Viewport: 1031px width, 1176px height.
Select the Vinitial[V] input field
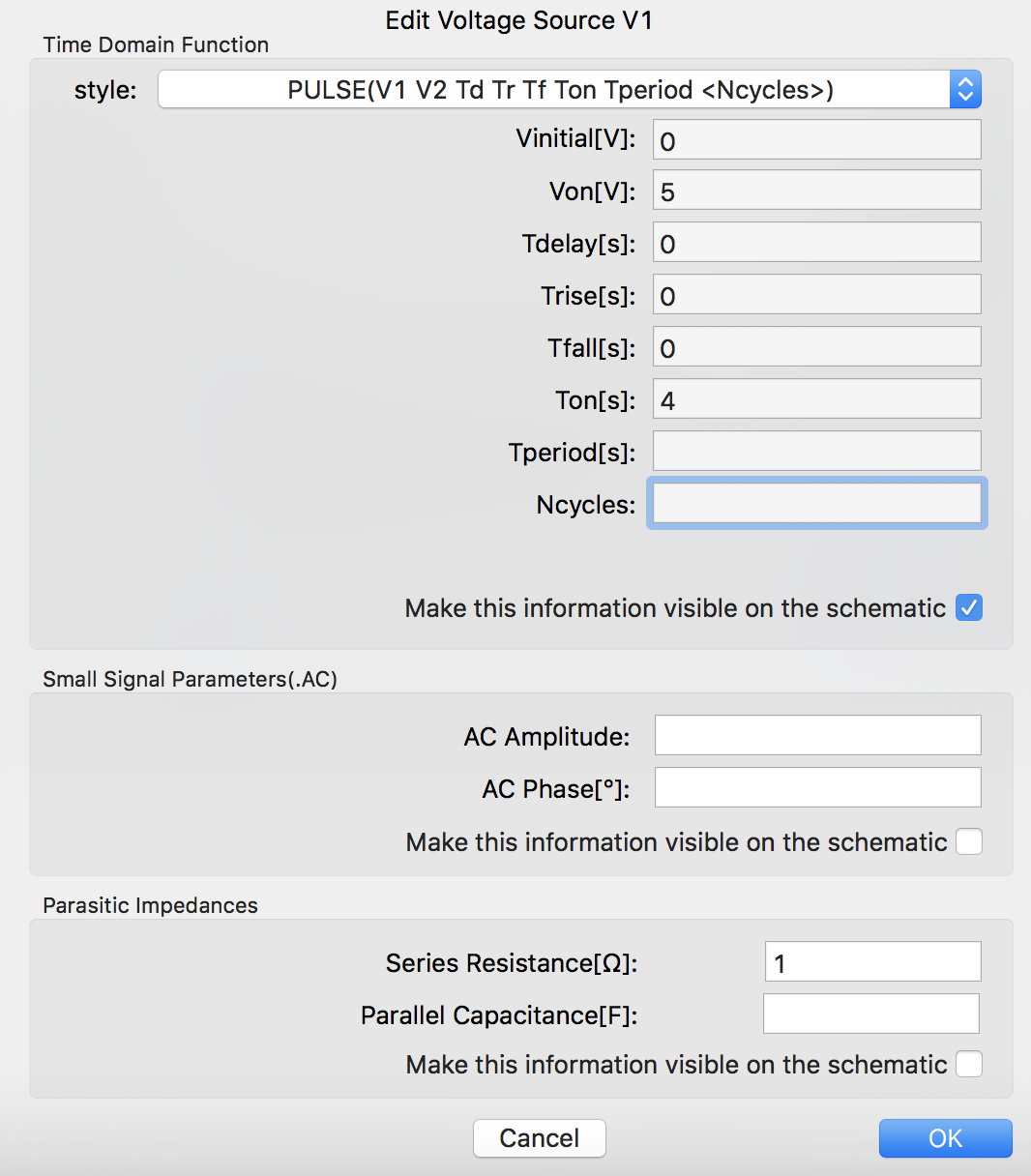(x=817, y=140)
